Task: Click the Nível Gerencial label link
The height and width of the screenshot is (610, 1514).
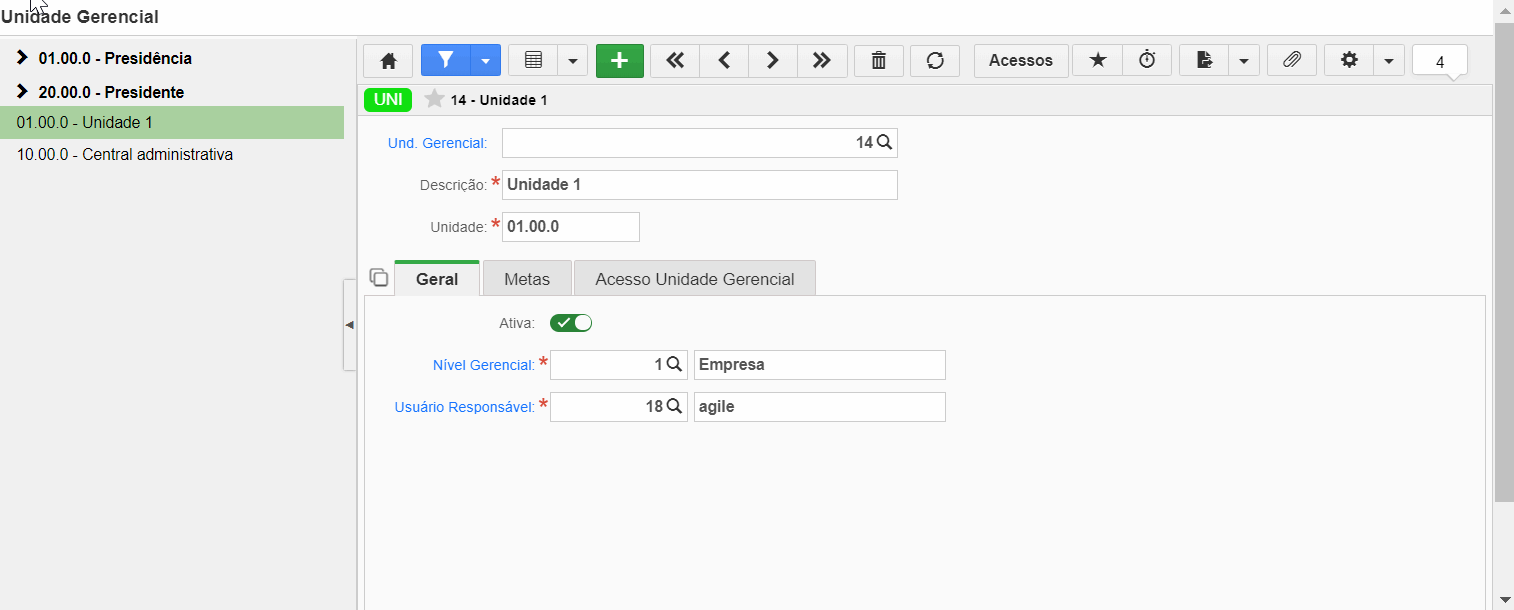Action: coord(484,365)
